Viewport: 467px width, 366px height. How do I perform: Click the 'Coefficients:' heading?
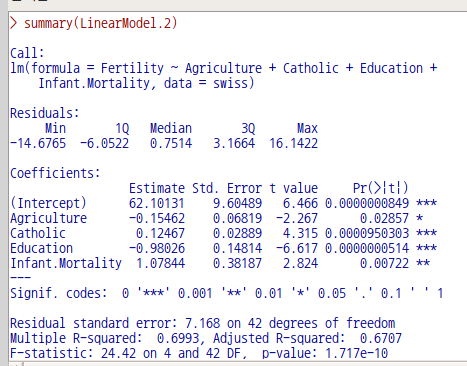(55, 173)
